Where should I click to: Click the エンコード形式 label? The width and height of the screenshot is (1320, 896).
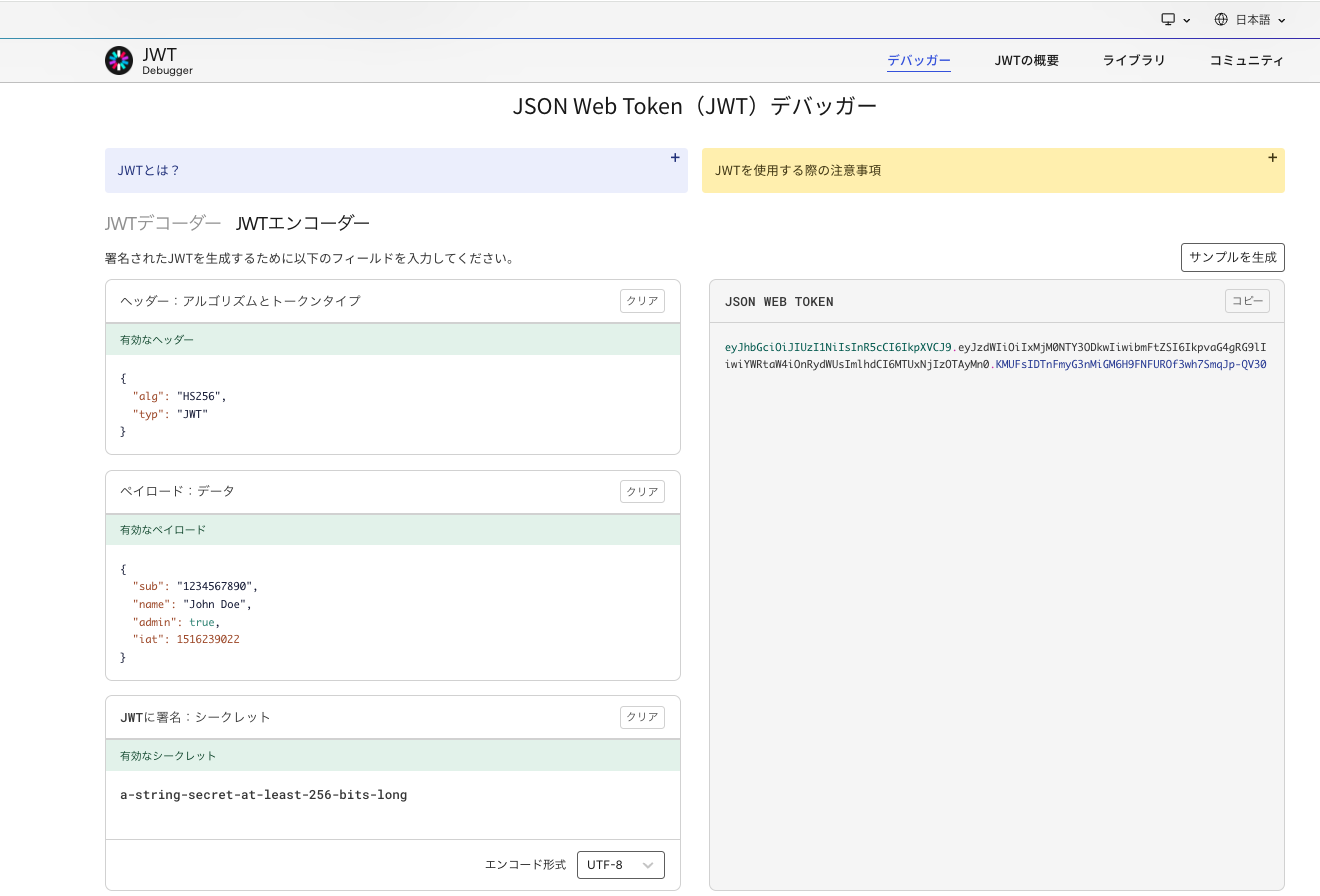[525, 865]
